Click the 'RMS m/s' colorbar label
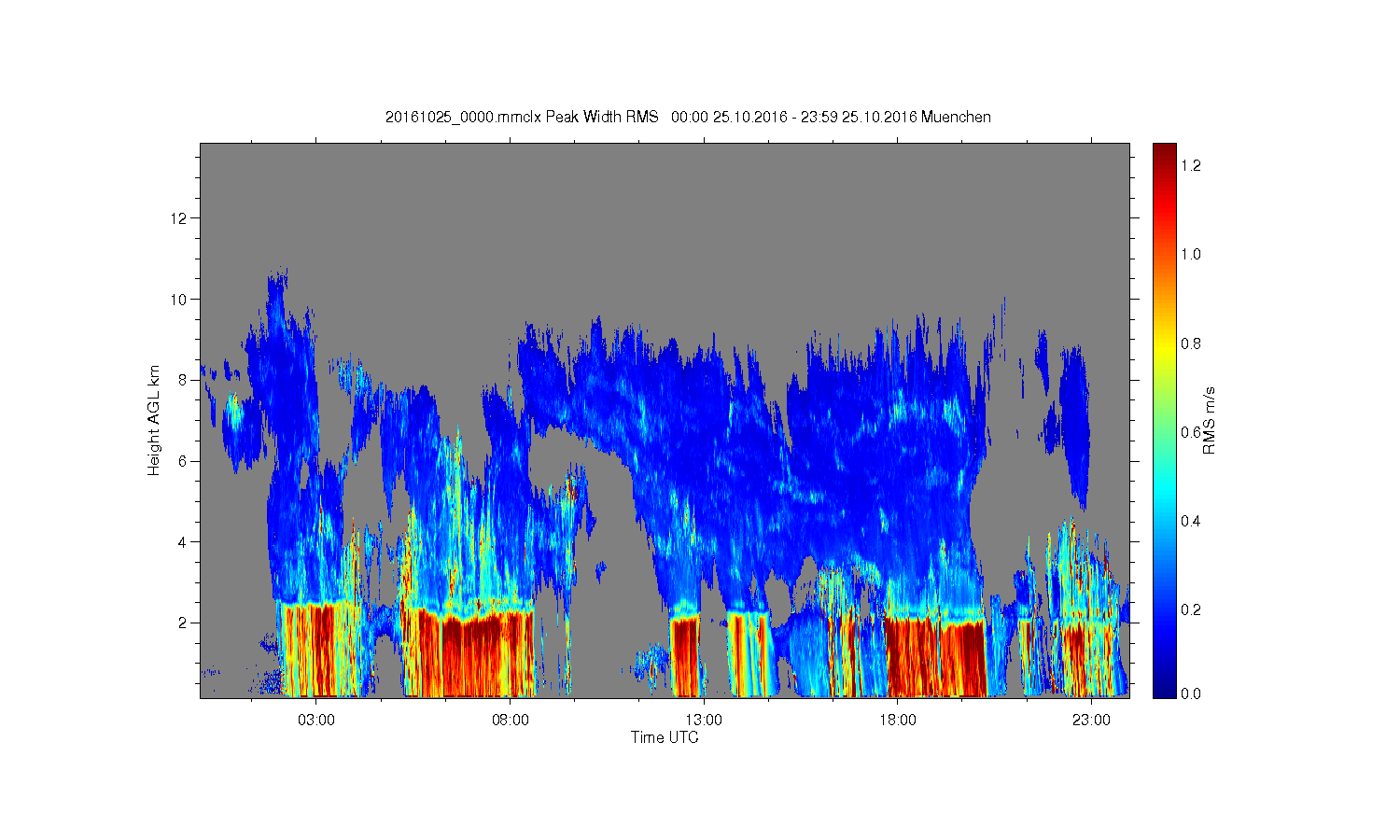The image size is (1400, 840). pos(1209,420)
